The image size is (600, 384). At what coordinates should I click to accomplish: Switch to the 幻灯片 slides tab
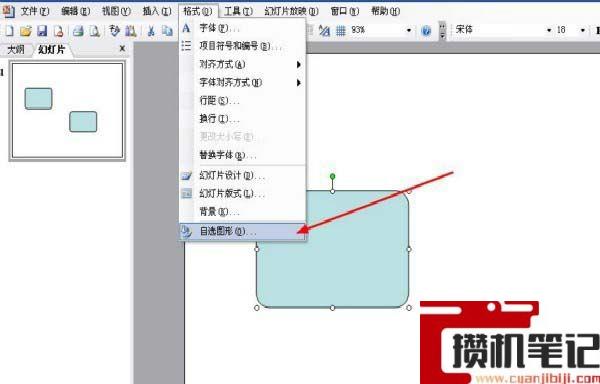coord(52,49)
